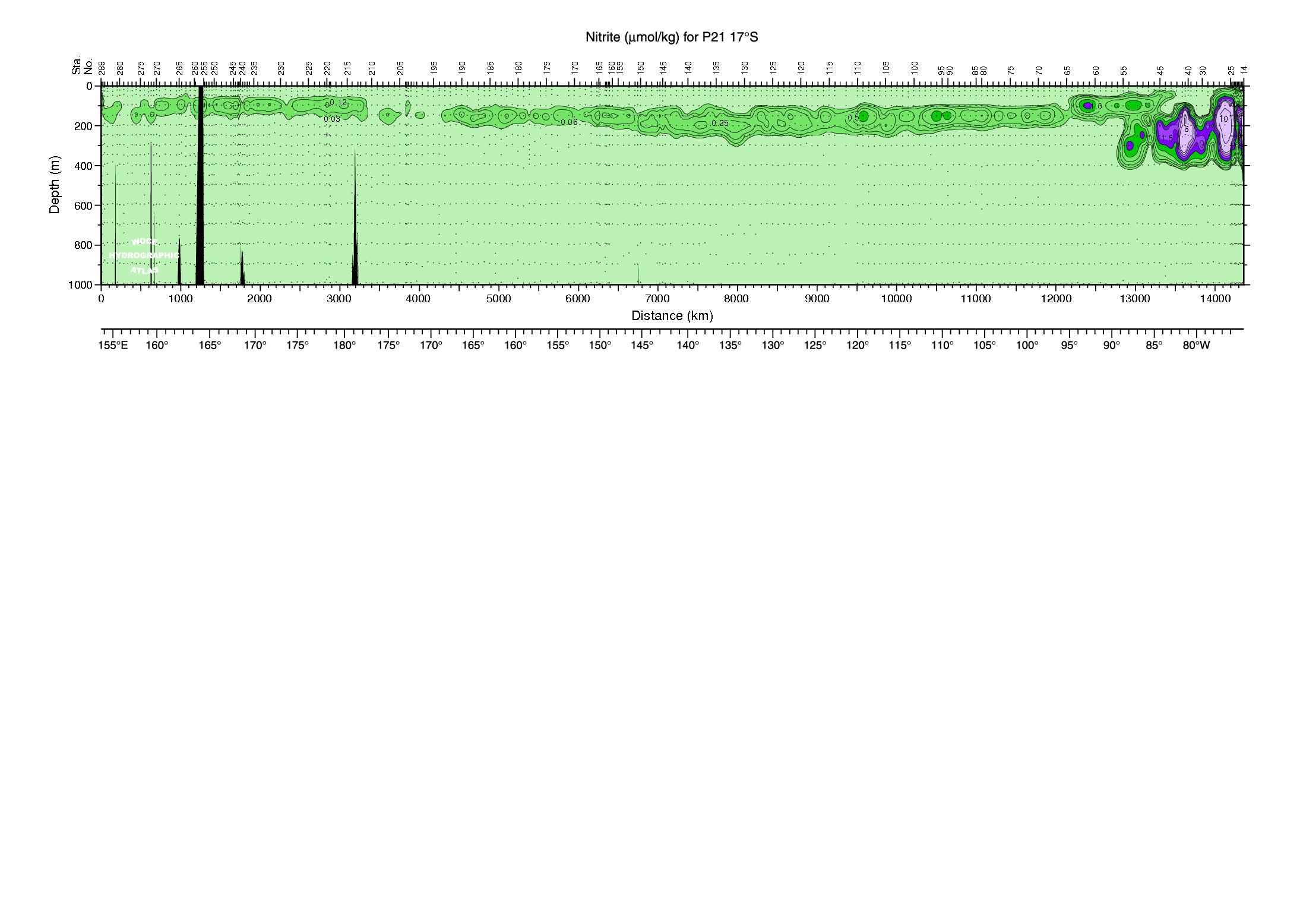Select the '155°E' longitude label
Viewport: 1303px width, 924px height.
[113, 346]
